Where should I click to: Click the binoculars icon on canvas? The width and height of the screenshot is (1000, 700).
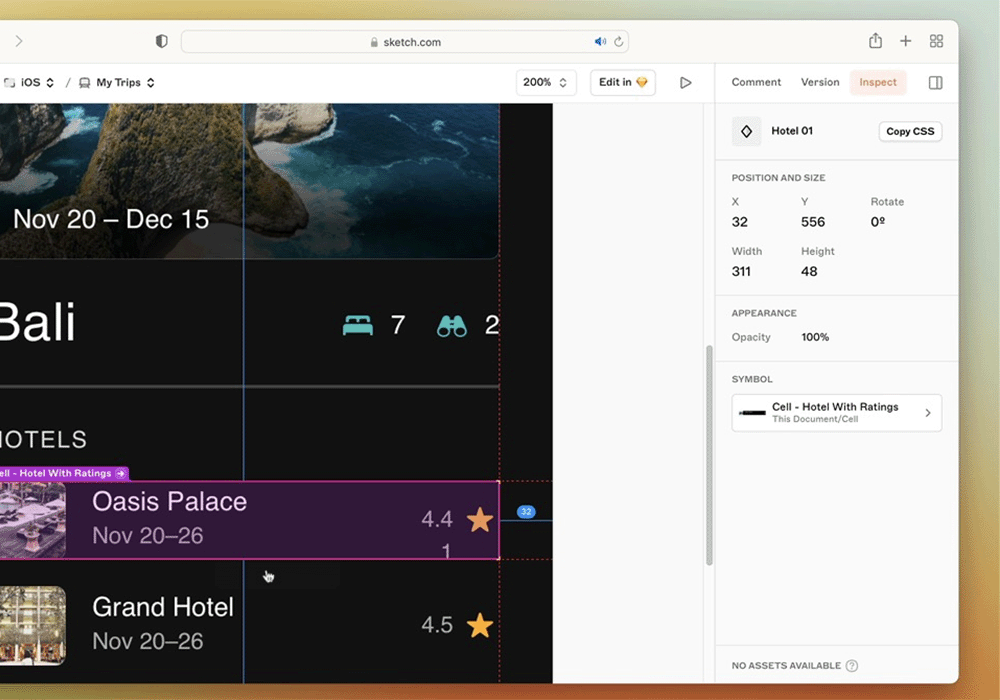click(452, 326)
